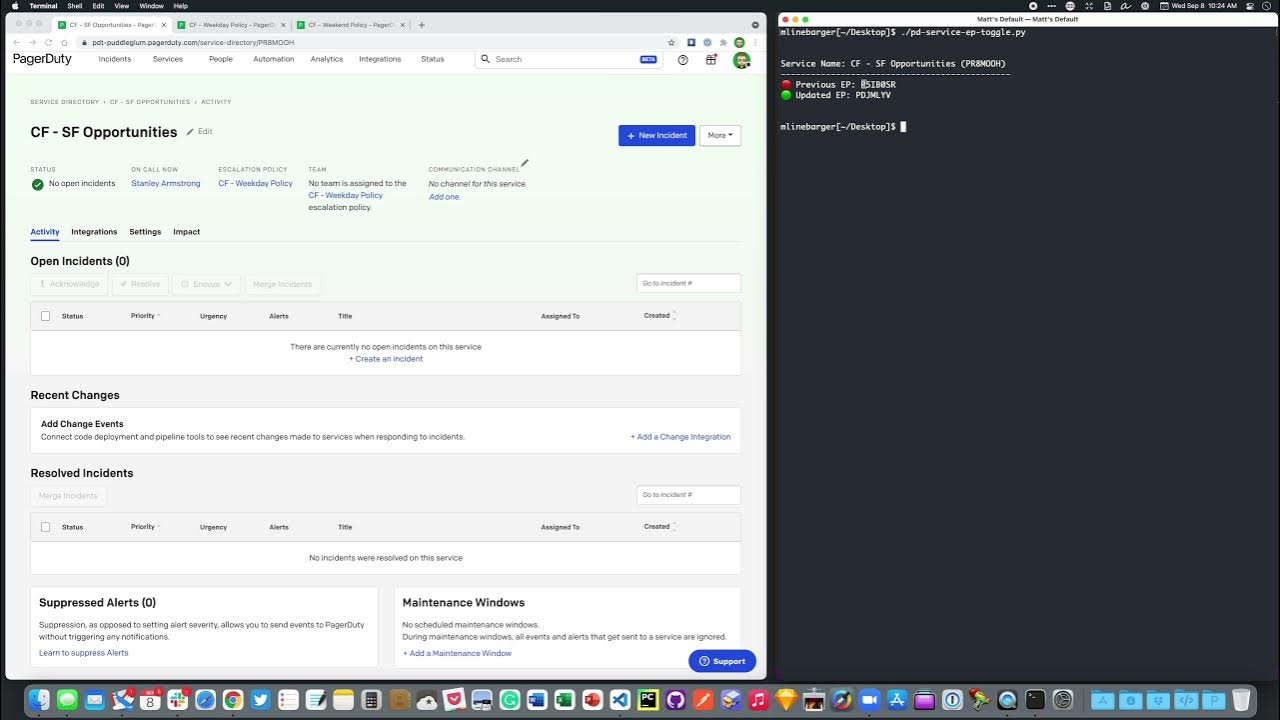The width and height of the screenshot is (1280, 720).
Task: Open the Services nav menu
Action: 168,59
